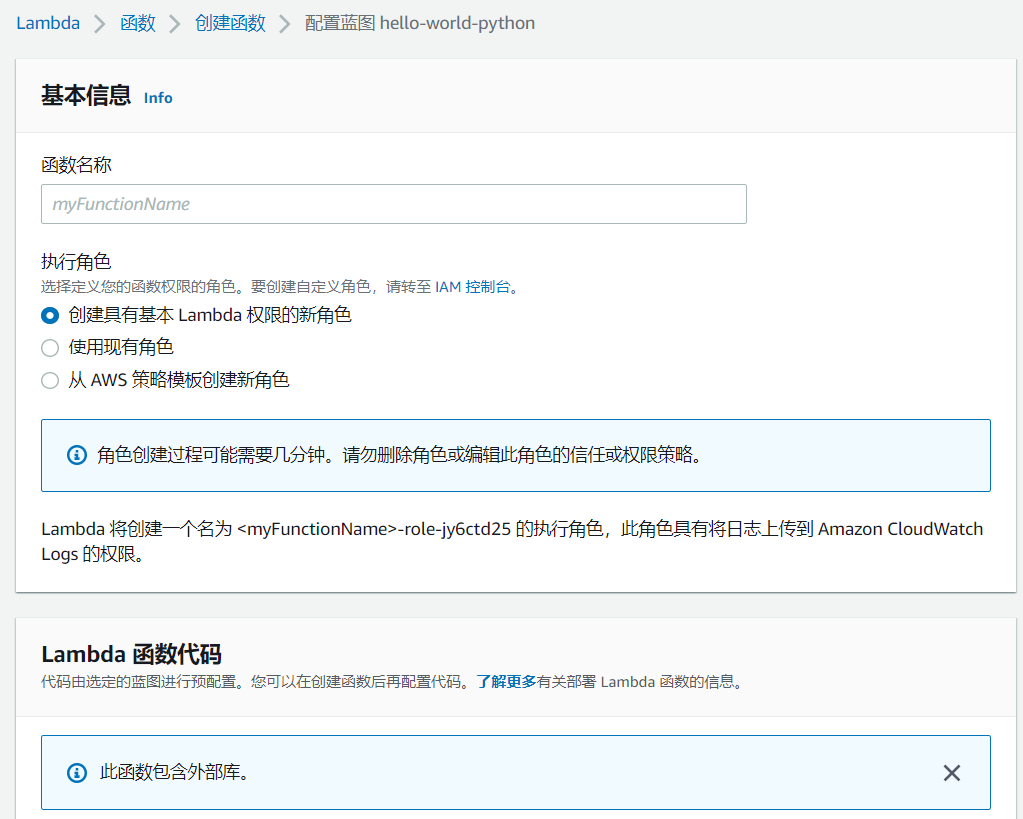Open the IAM 控制台 link
The height and width of the screenshot is (819, 1023).
pyautogui.click(x=472, y=287)
